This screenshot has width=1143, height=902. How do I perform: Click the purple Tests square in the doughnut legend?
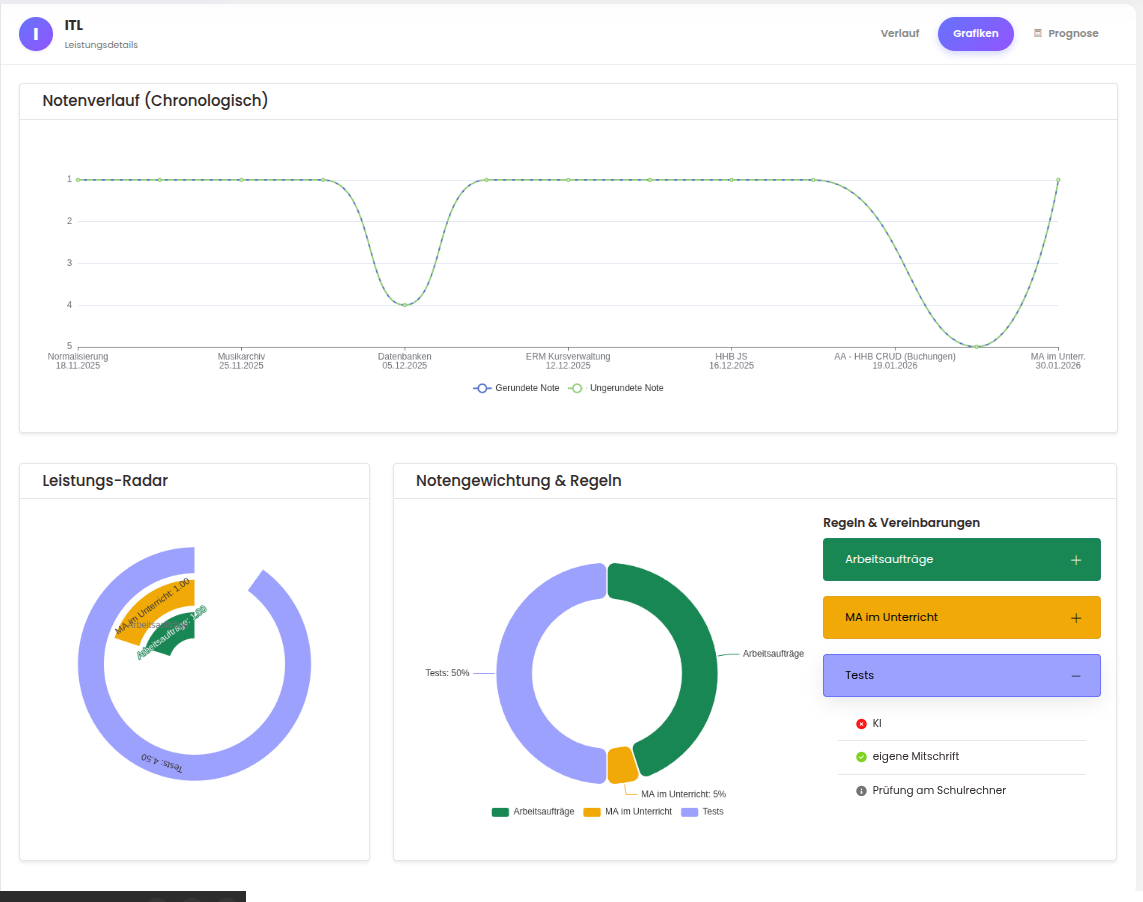click(x=689, y=811)
